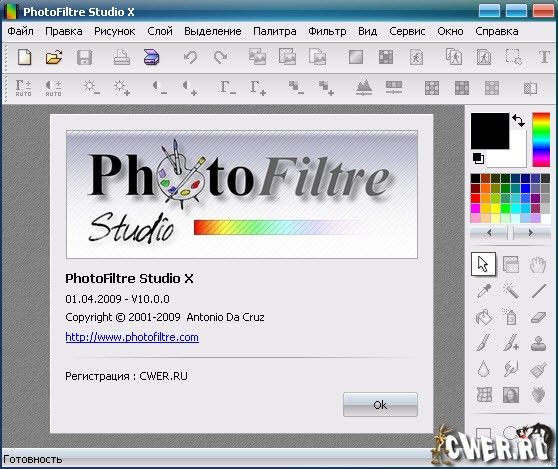Increase brightness with the sun plus icon
This screenshot has width=558, height=469.
(x=122, y=88)
